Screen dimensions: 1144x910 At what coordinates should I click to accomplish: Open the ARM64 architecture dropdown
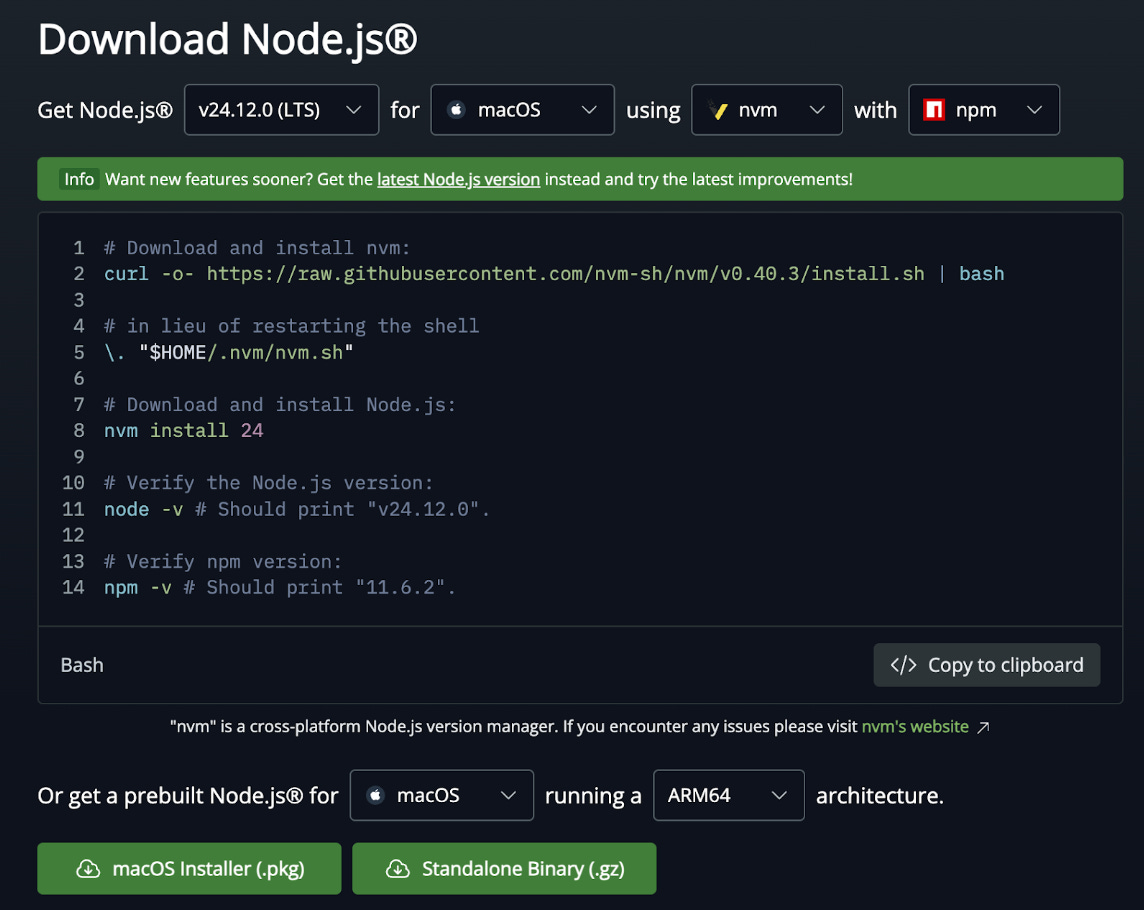(x=729, y=795)
